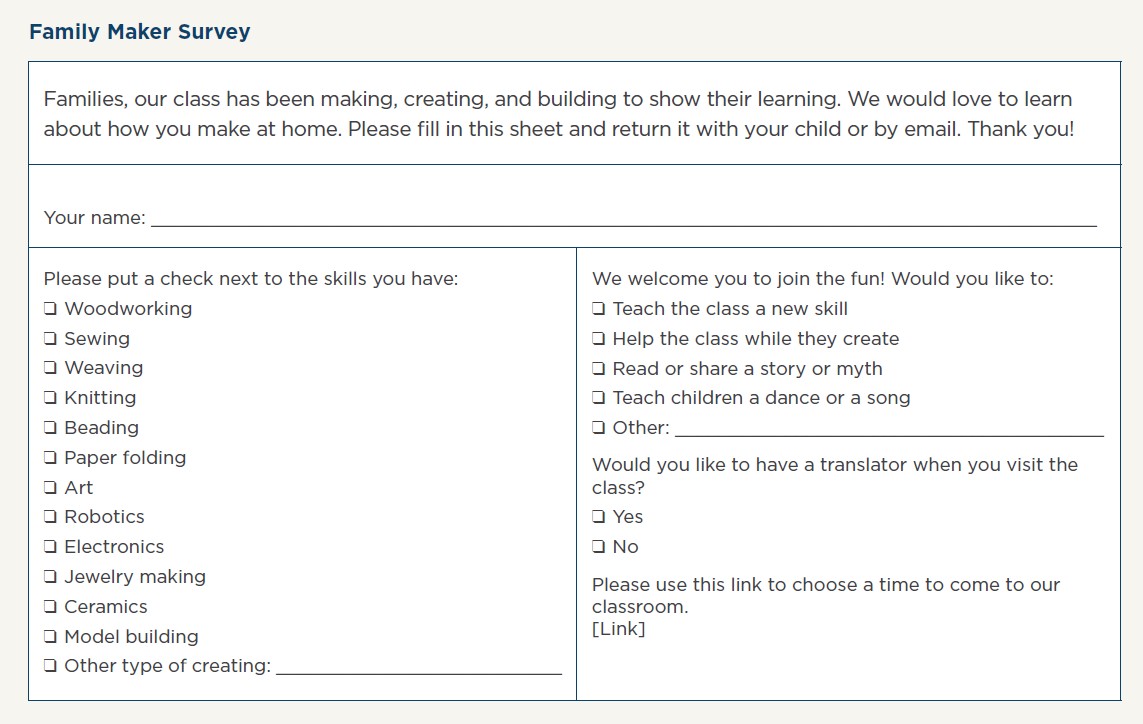1143x724 pixels.
Task: Select Teach children a dance or a song
Action: (598, 397)
